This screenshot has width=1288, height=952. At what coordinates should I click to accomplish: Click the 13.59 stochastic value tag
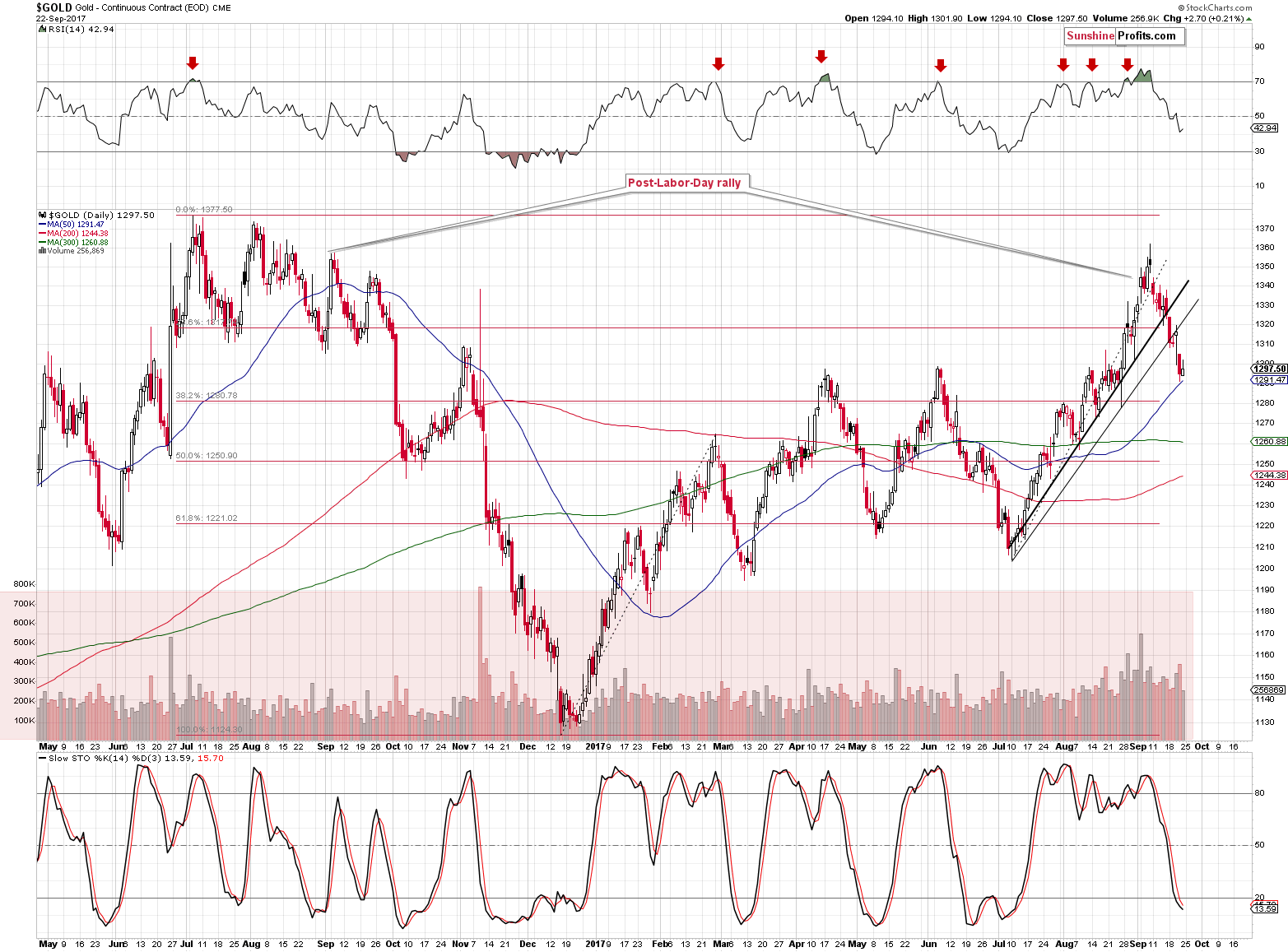click(x=1265, y=908)
